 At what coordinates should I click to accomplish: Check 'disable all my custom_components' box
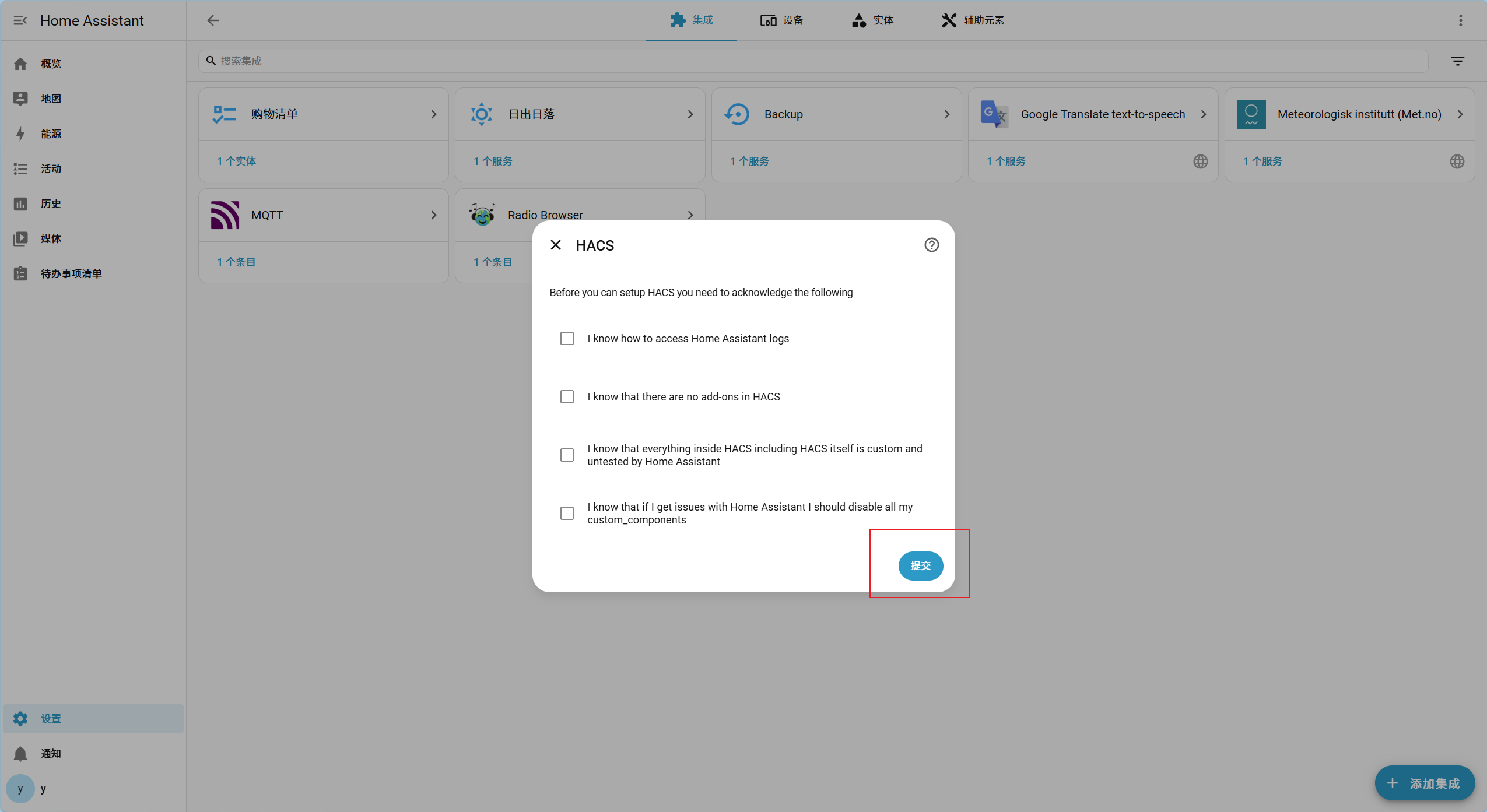point(567,514)
